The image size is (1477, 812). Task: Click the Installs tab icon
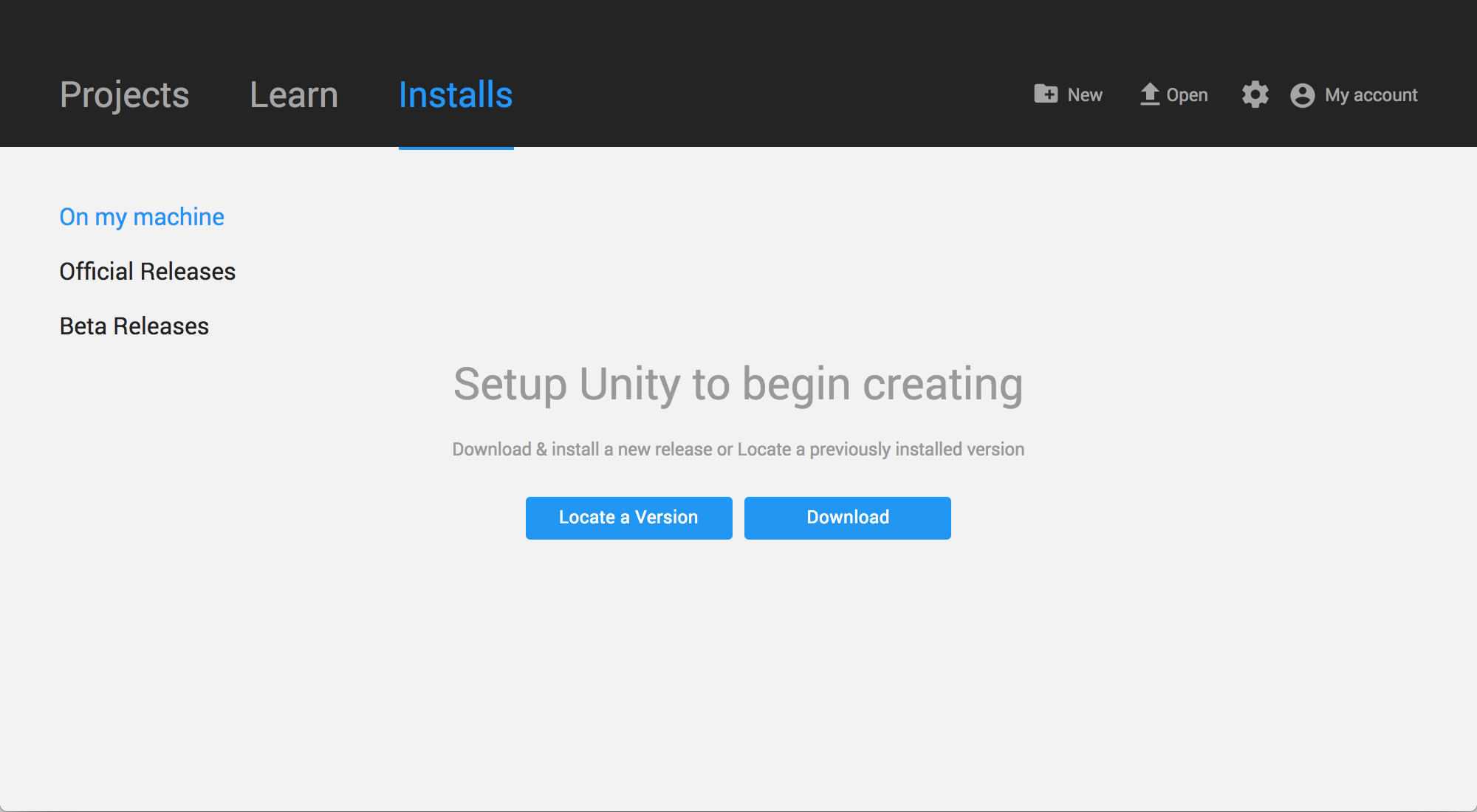point(455,95)
